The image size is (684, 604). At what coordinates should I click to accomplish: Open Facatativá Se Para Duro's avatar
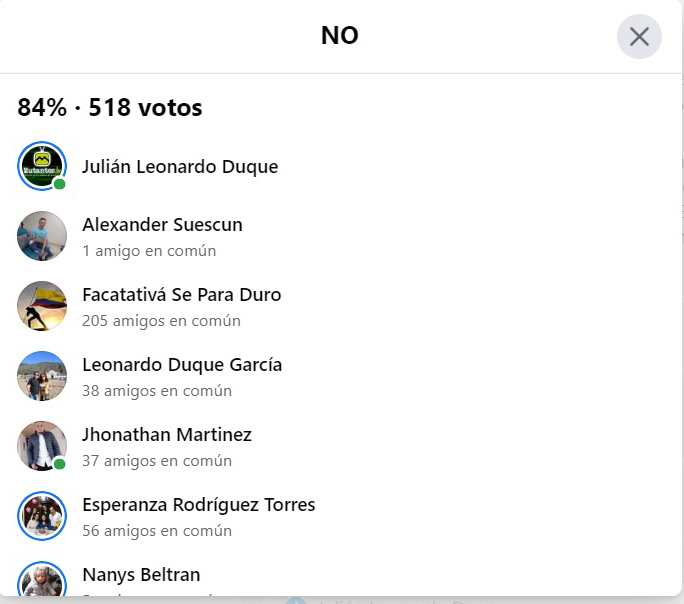pos(42,306)
